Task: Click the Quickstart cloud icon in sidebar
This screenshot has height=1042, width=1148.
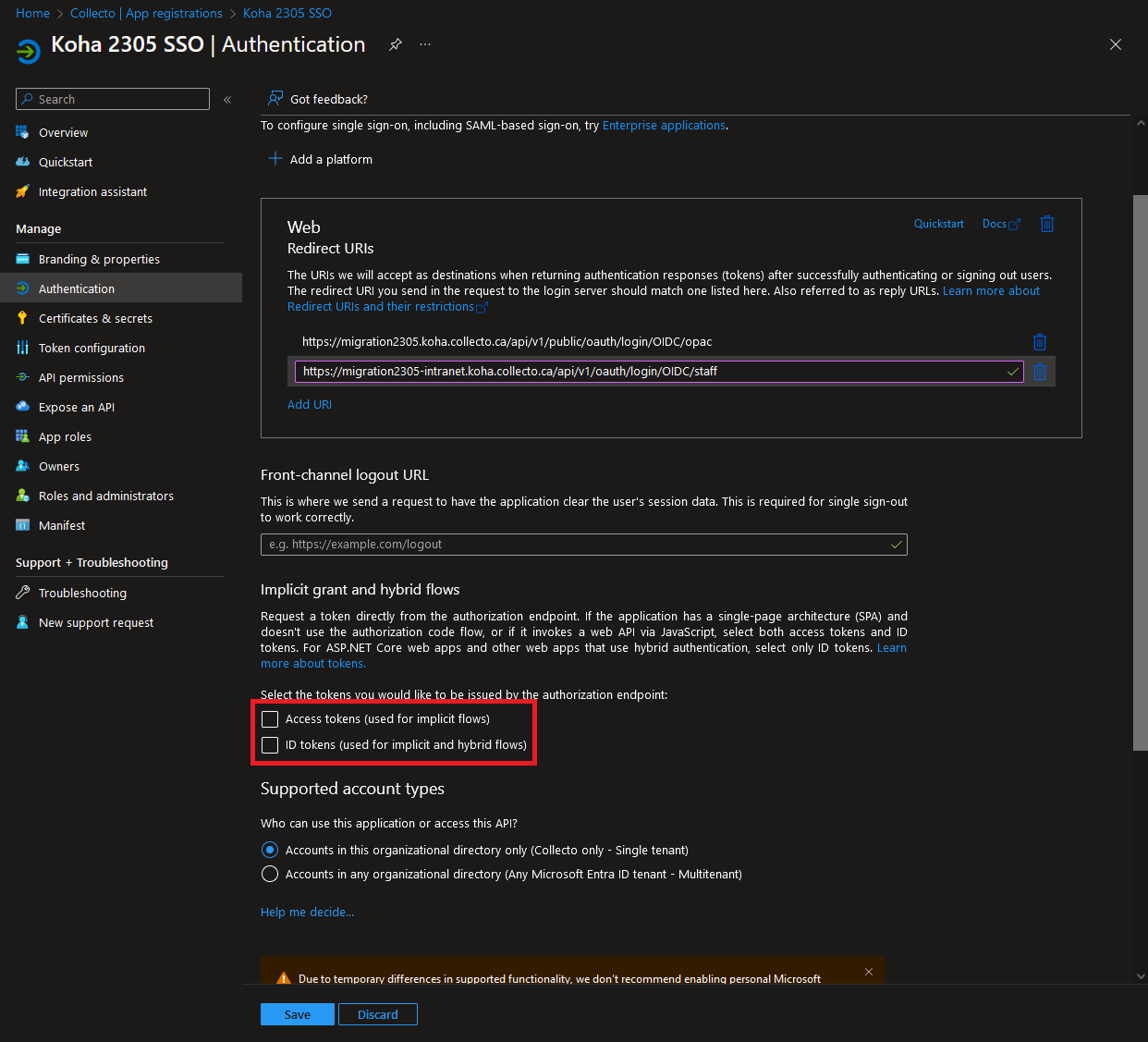Action: pos(22,162)
